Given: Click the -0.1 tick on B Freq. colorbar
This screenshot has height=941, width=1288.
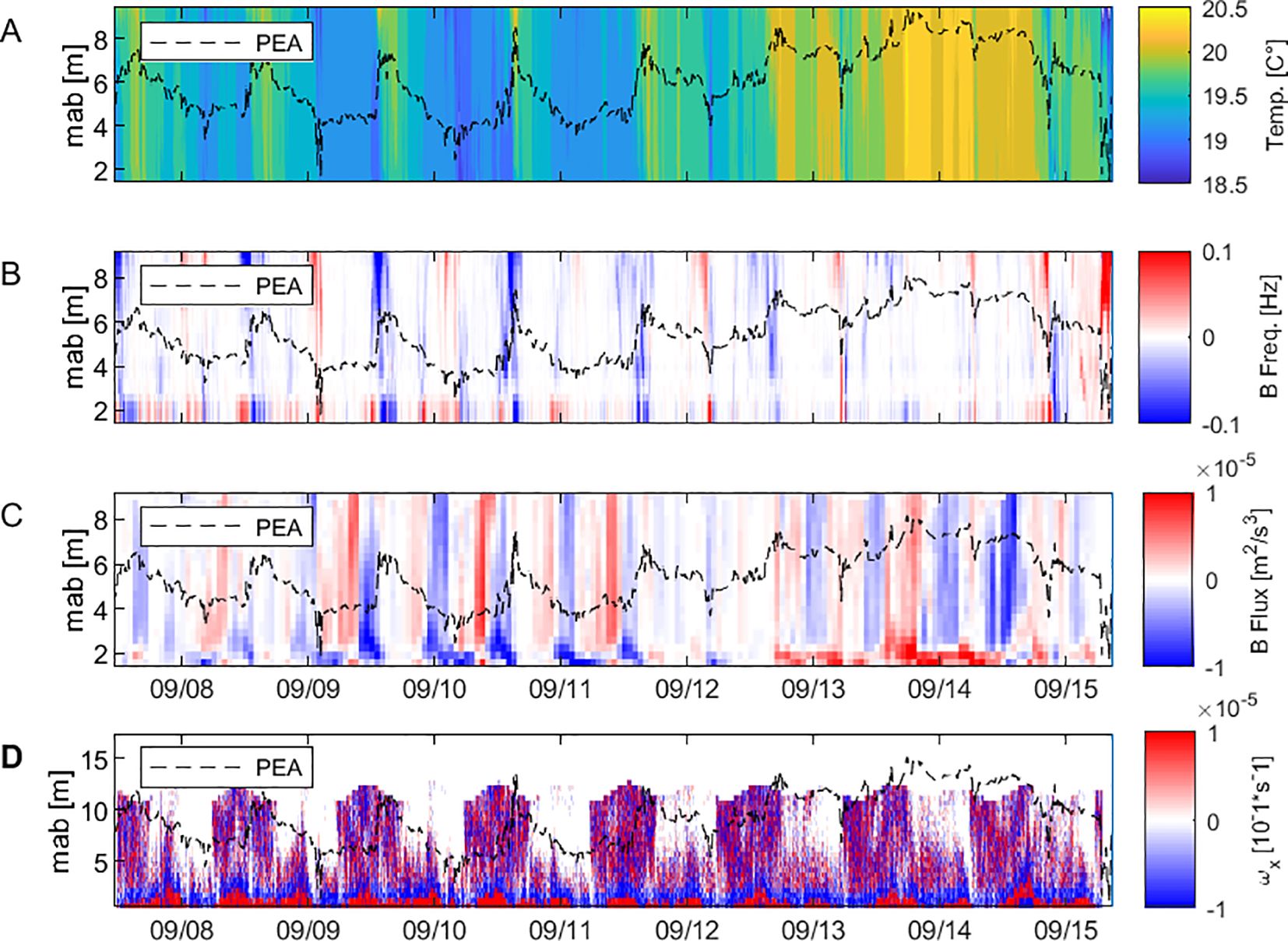Looking at the screenshot, I should [x=1220, y=425].
